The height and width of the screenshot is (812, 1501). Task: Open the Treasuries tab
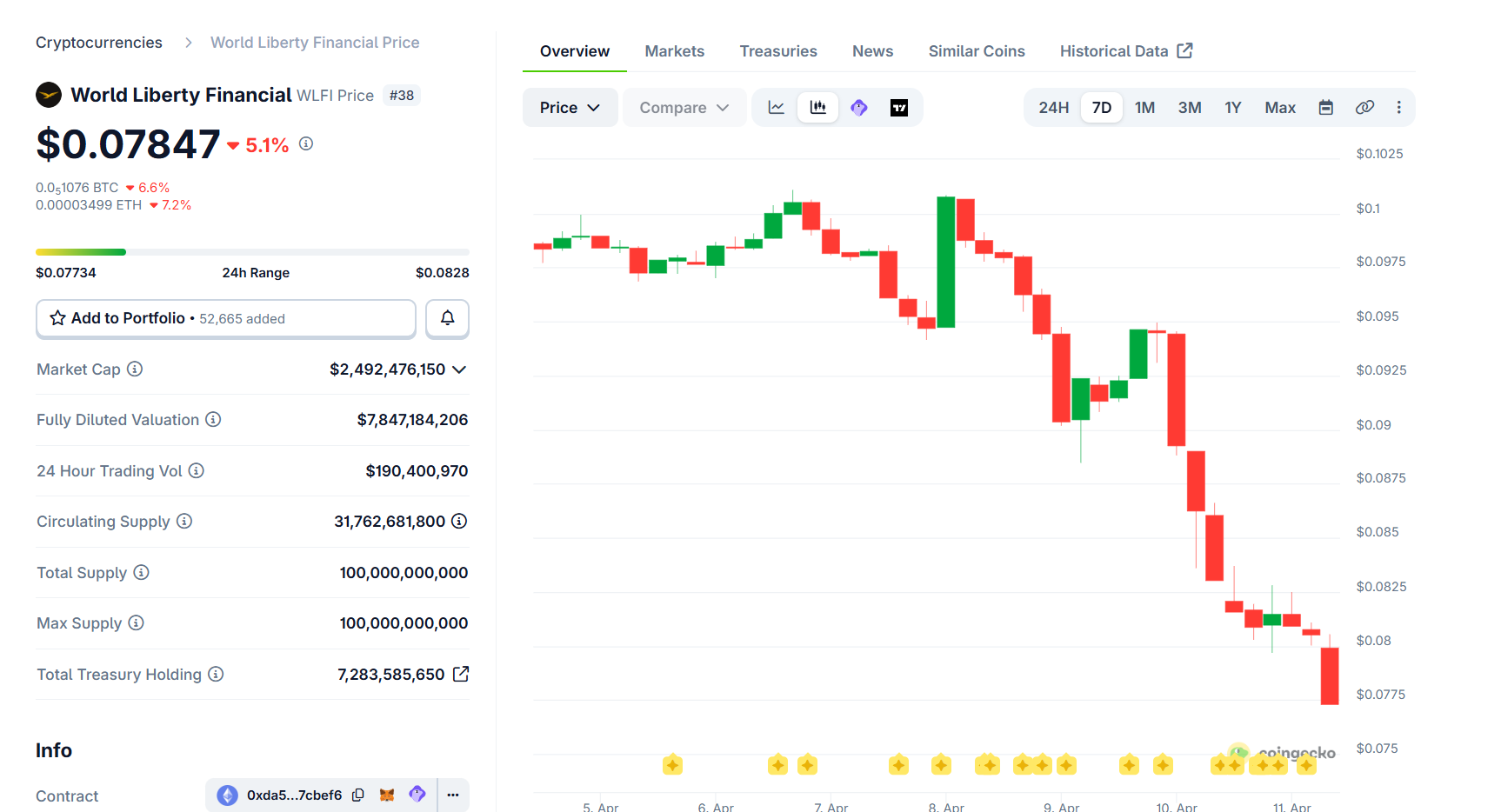click(777, 51)
